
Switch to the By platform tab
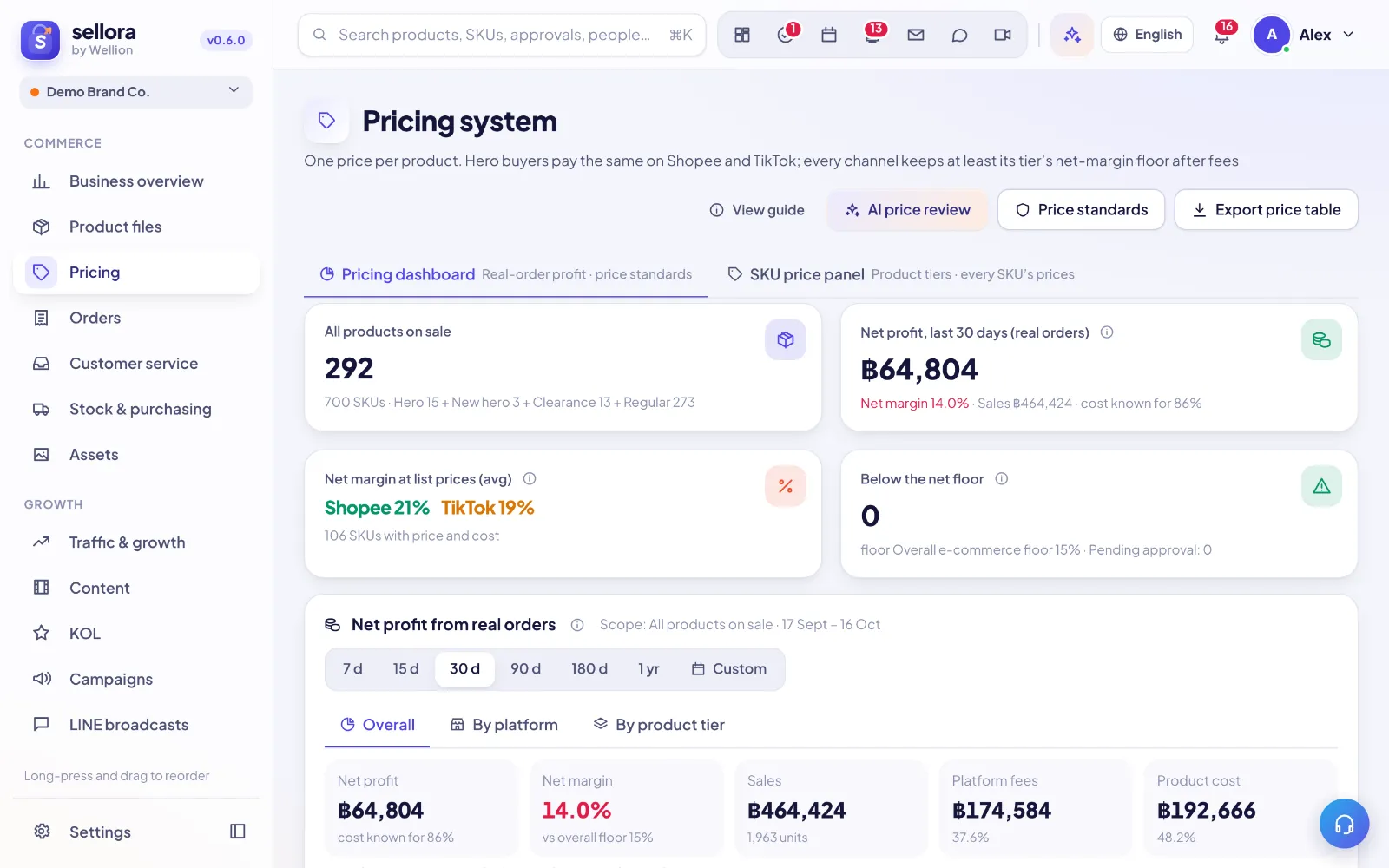[x=504, y=725]
